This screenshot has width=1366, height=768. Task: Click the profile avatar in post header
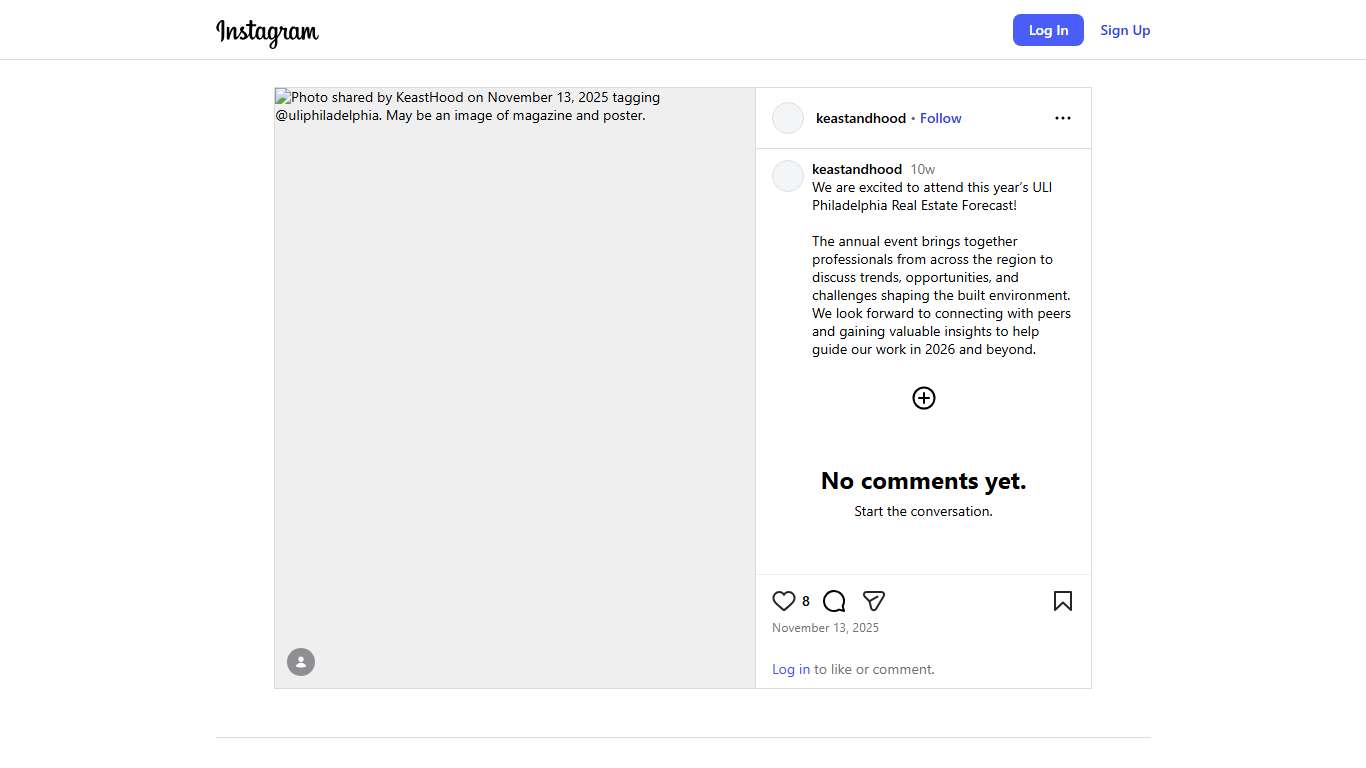(788, 118)
